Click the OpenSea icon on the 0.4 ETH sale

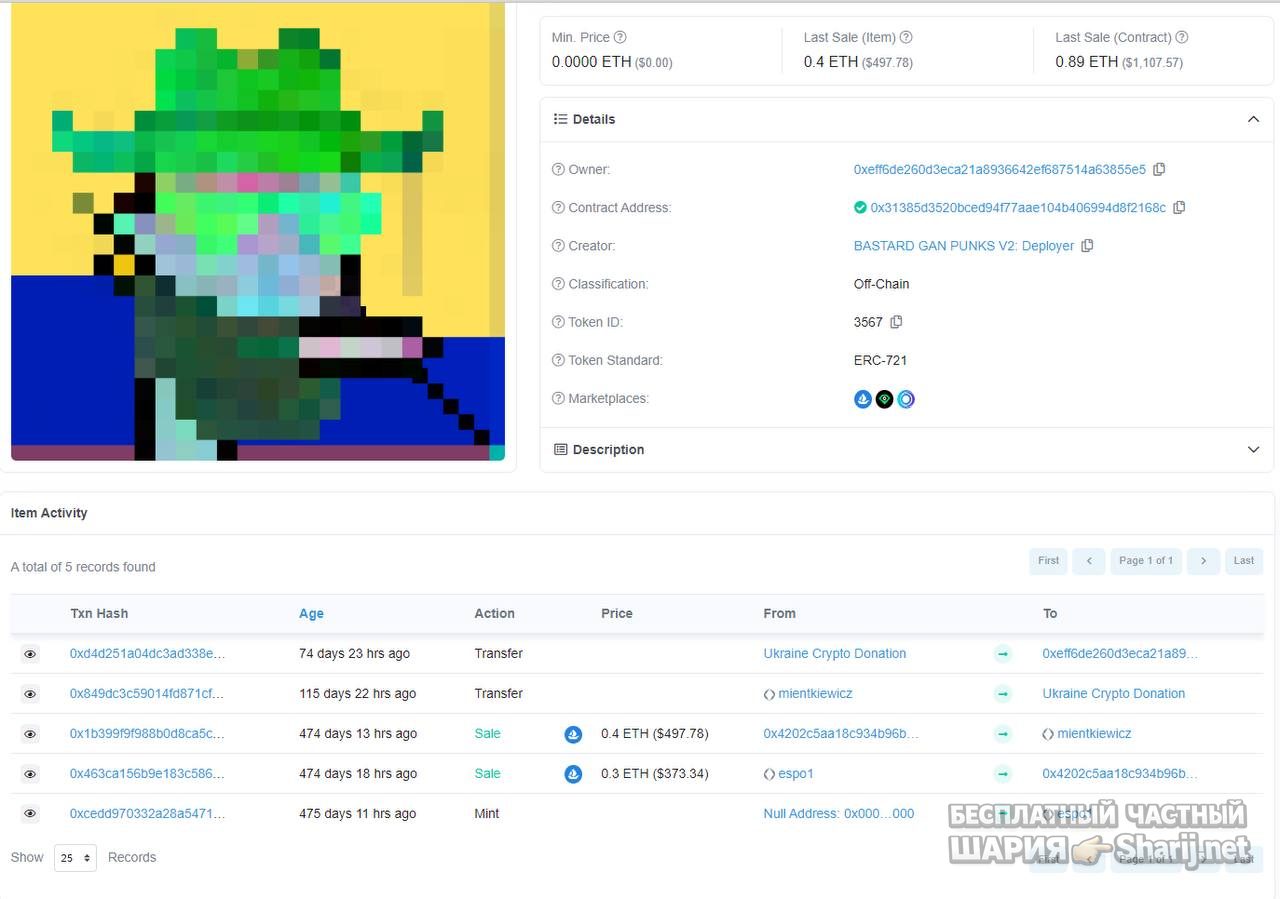(573, 734)
